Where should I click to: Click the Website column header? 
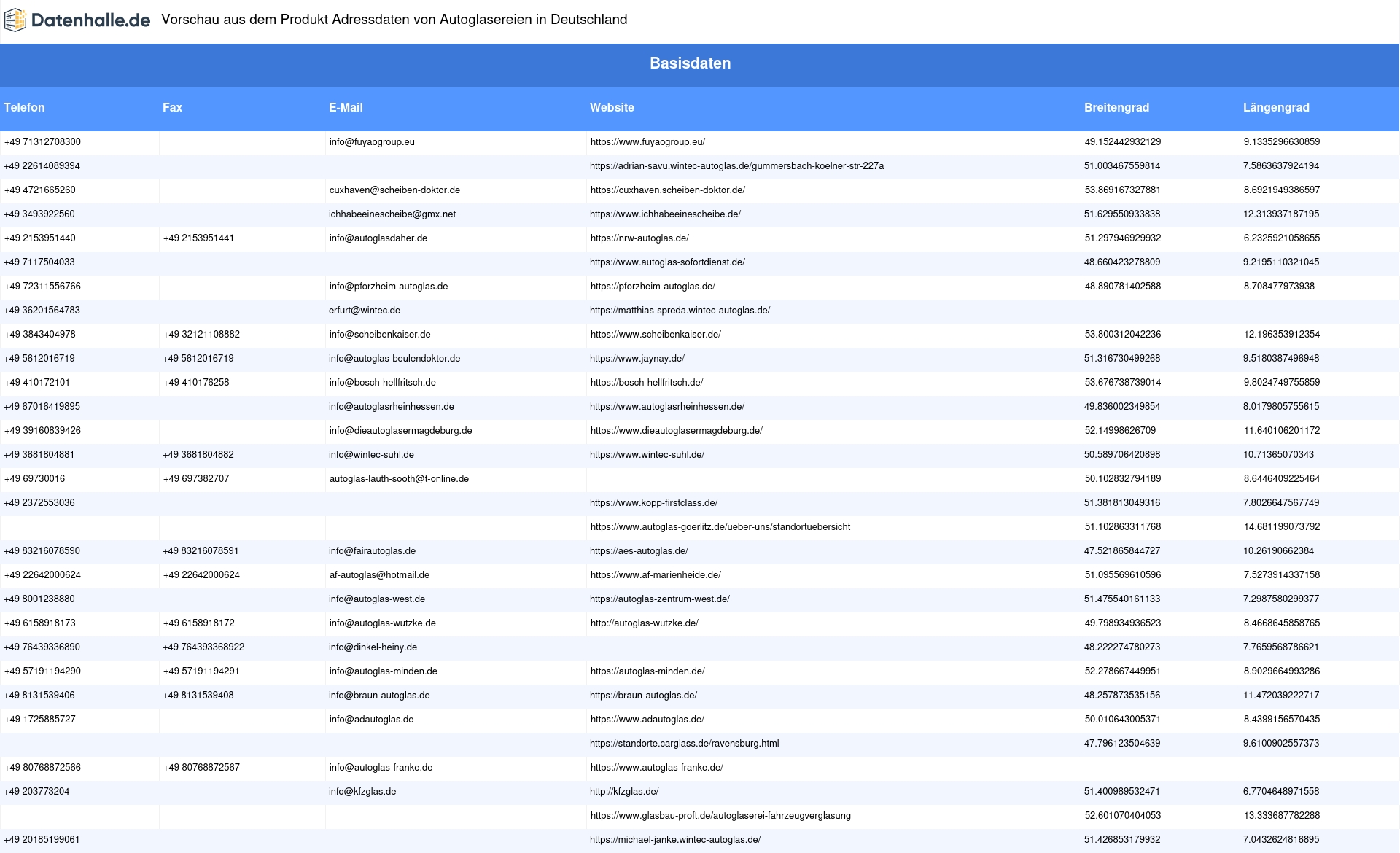[x=612, y=107]
